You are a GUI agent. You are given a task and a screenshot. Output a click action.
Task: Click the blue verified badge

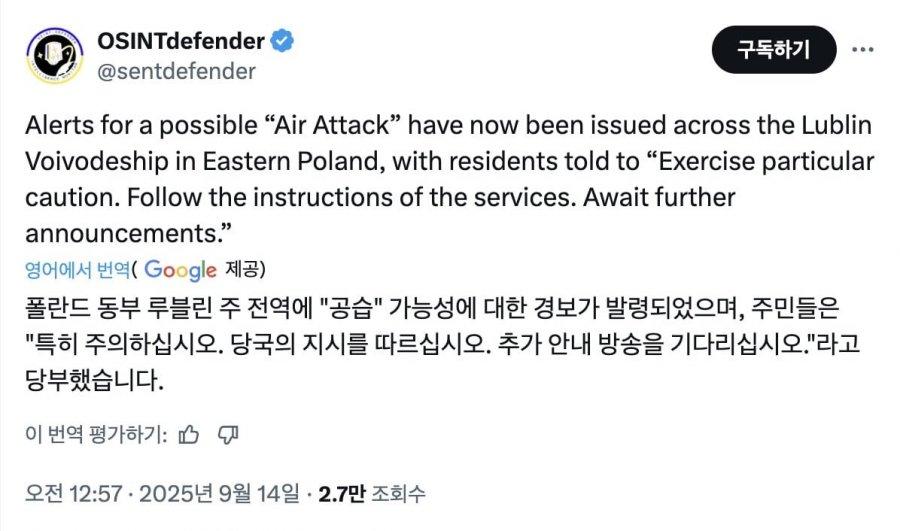pyautogui.click(x=284, y=41)
